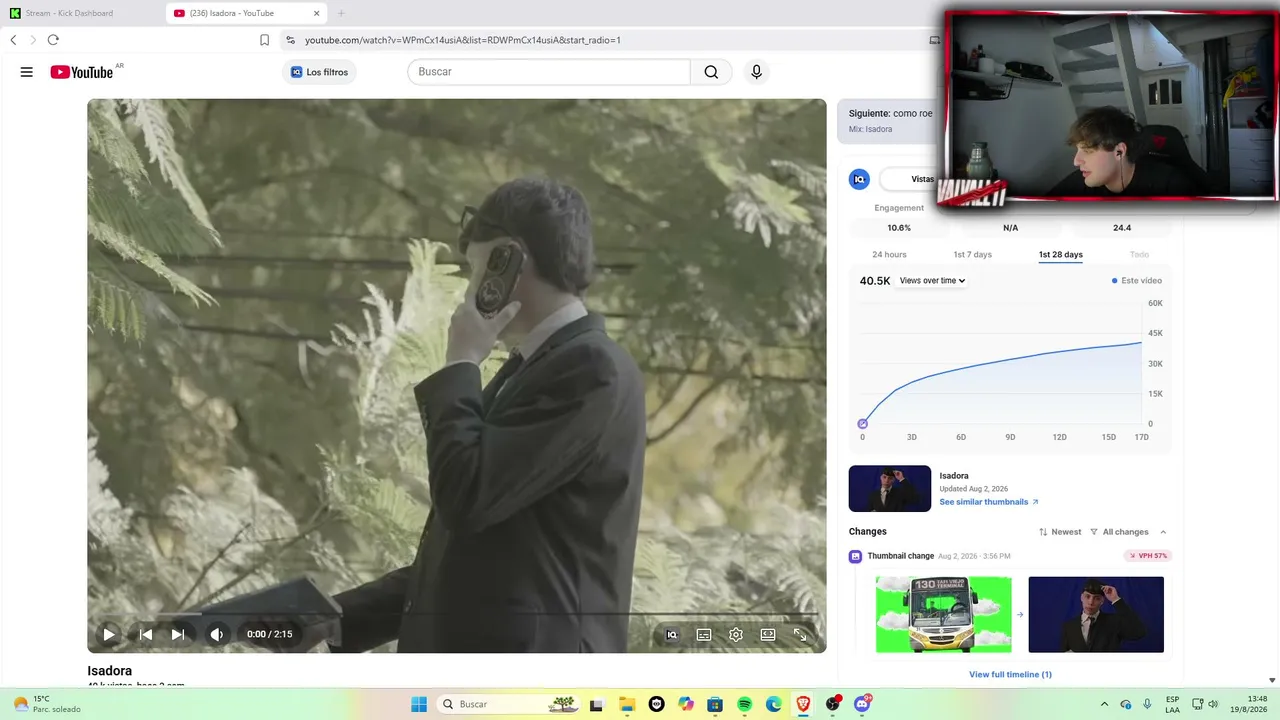Click the Thumbnail change entry icon

tap(855, 556)
